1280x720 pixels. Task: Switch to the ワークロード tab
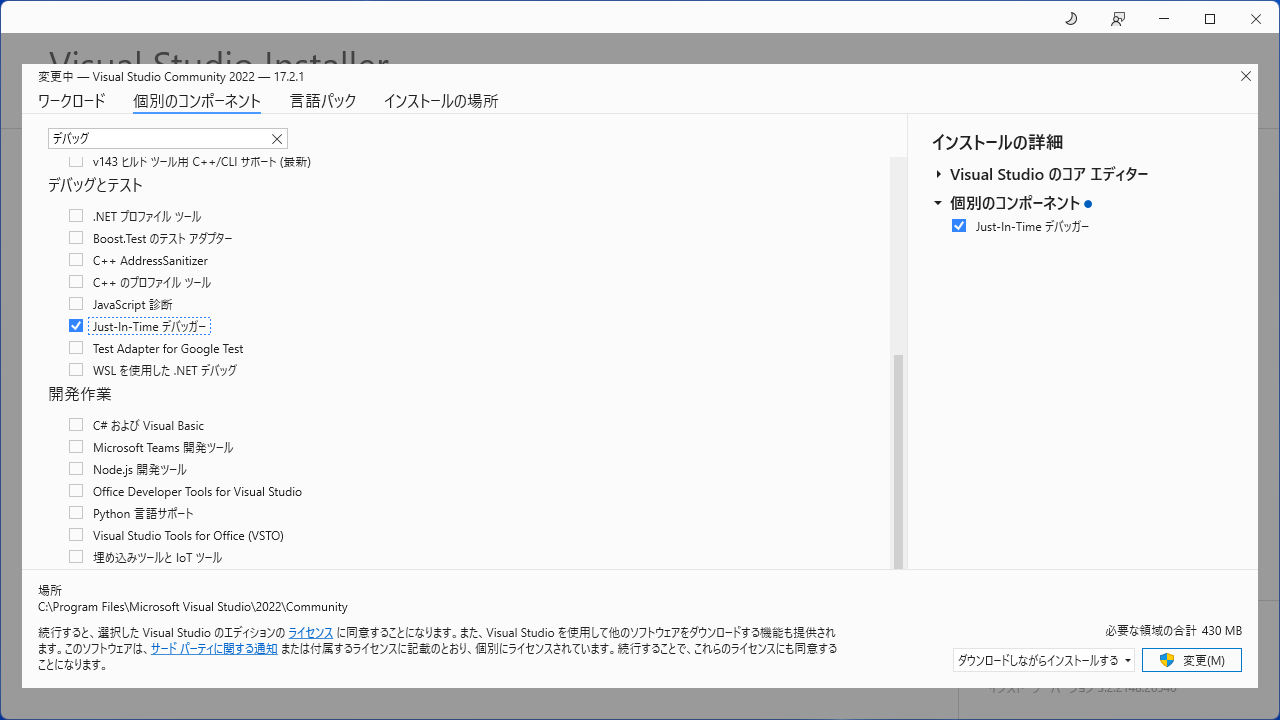coord(73,101)
